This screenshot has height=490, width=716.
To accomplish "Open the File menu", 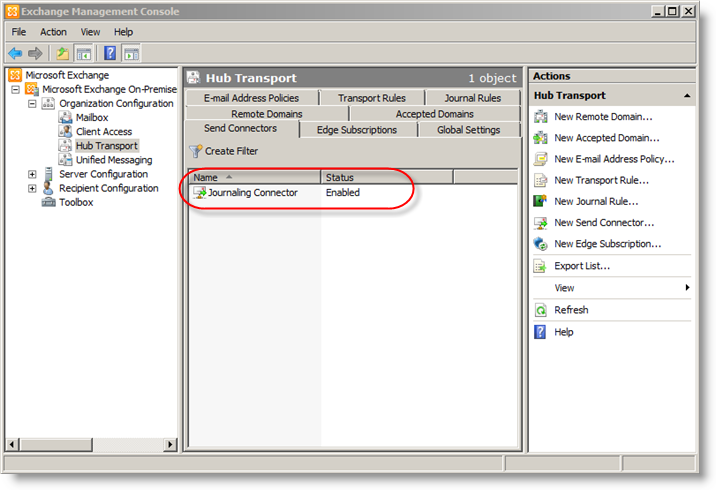I will [x=19, y=32].
